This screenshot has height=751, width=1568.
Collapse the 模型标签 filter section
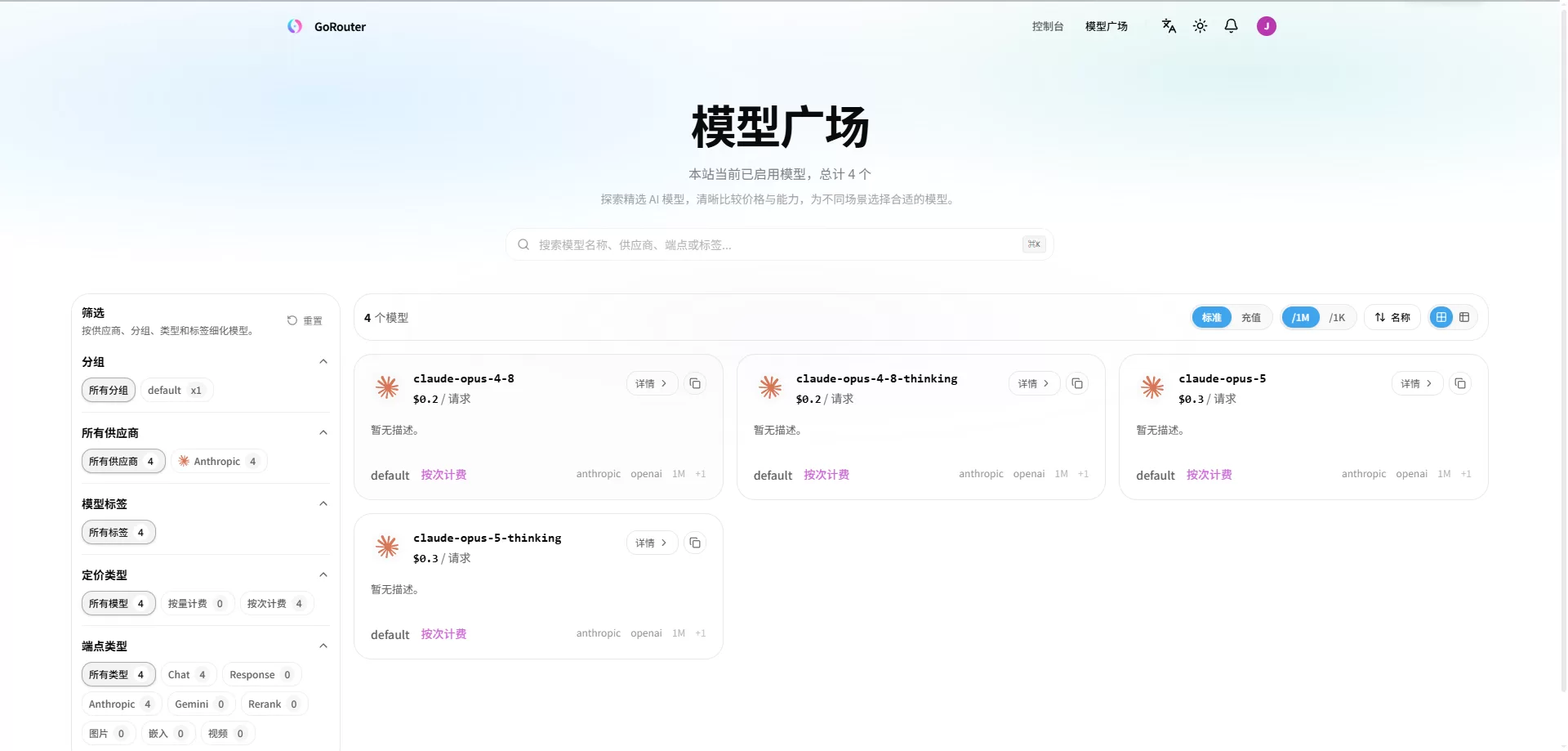pyautogui.click(x=323, y=503)
